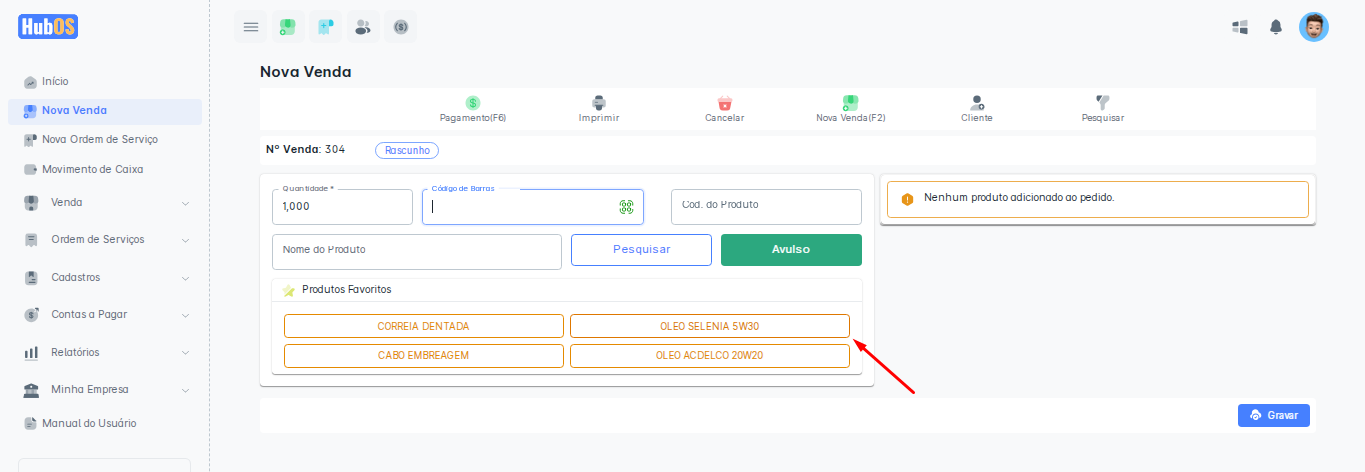Click the Pesquisar filter icon in the toolbar
The image size is (1365, 472).
[1103, 103]
